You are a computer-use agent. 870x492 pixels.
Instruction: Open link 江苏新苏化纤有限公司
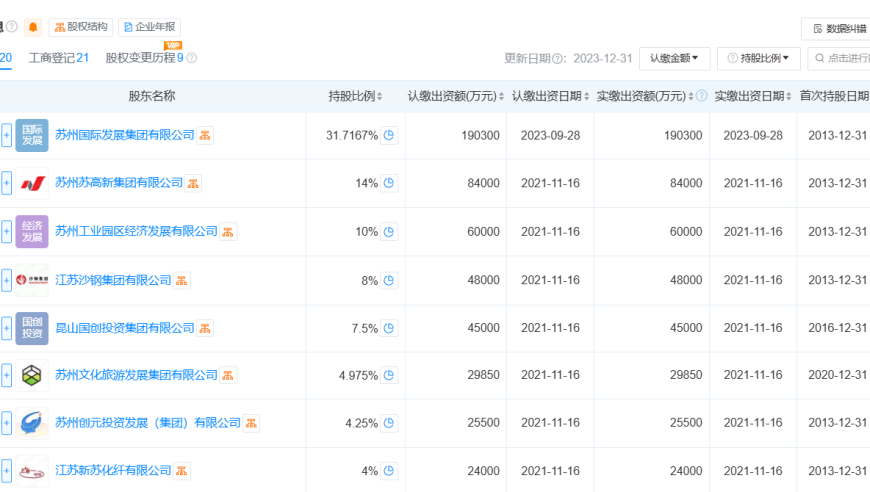click(113, 470)
